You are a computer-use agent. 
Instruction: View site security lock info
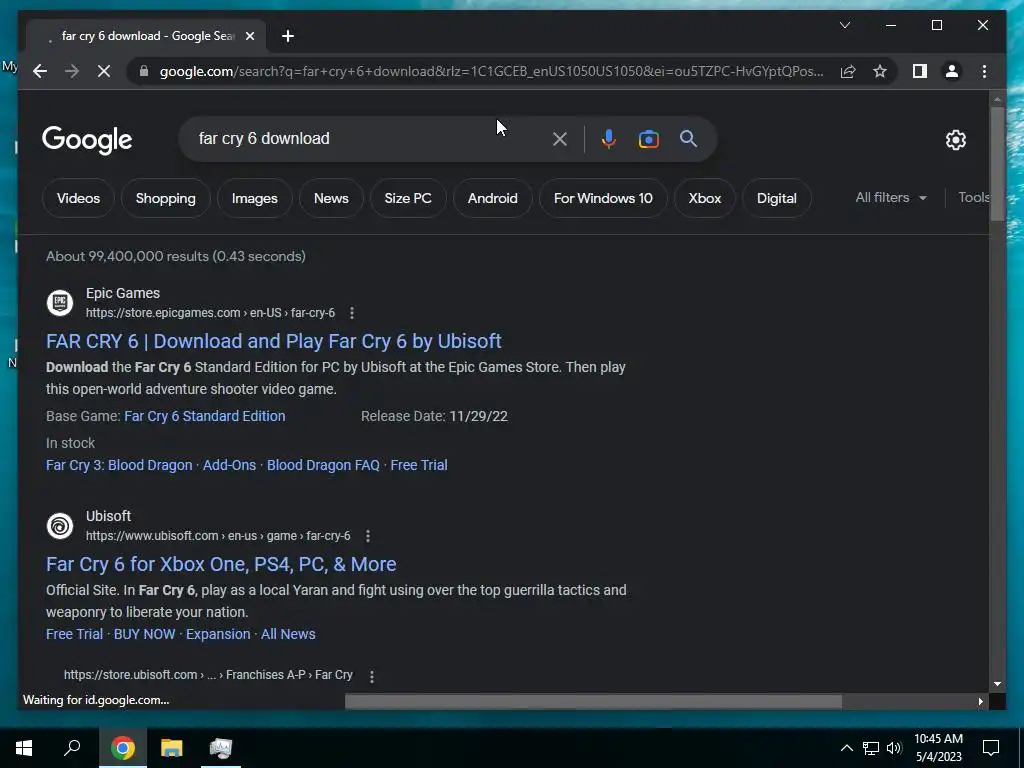144,71
